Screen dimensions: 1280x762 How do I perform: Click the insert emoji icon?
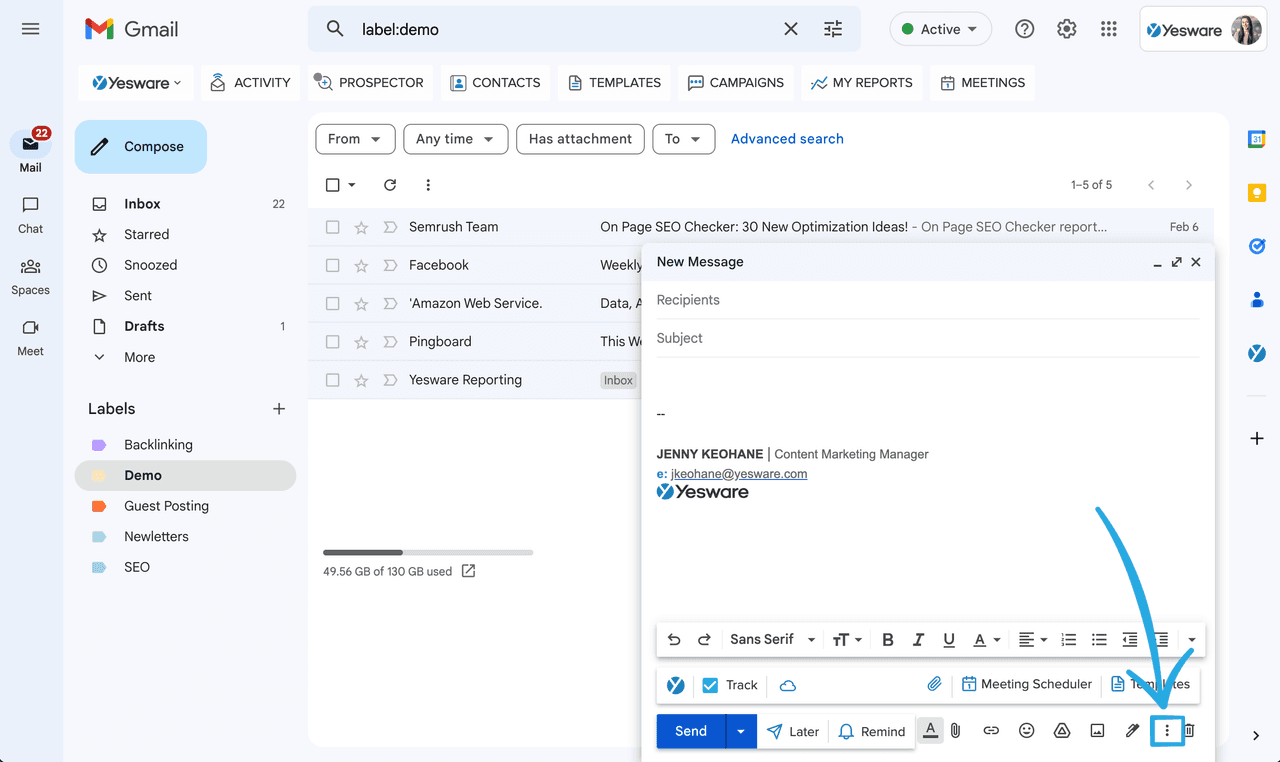pyautogui.click(x=1026, y=731)
